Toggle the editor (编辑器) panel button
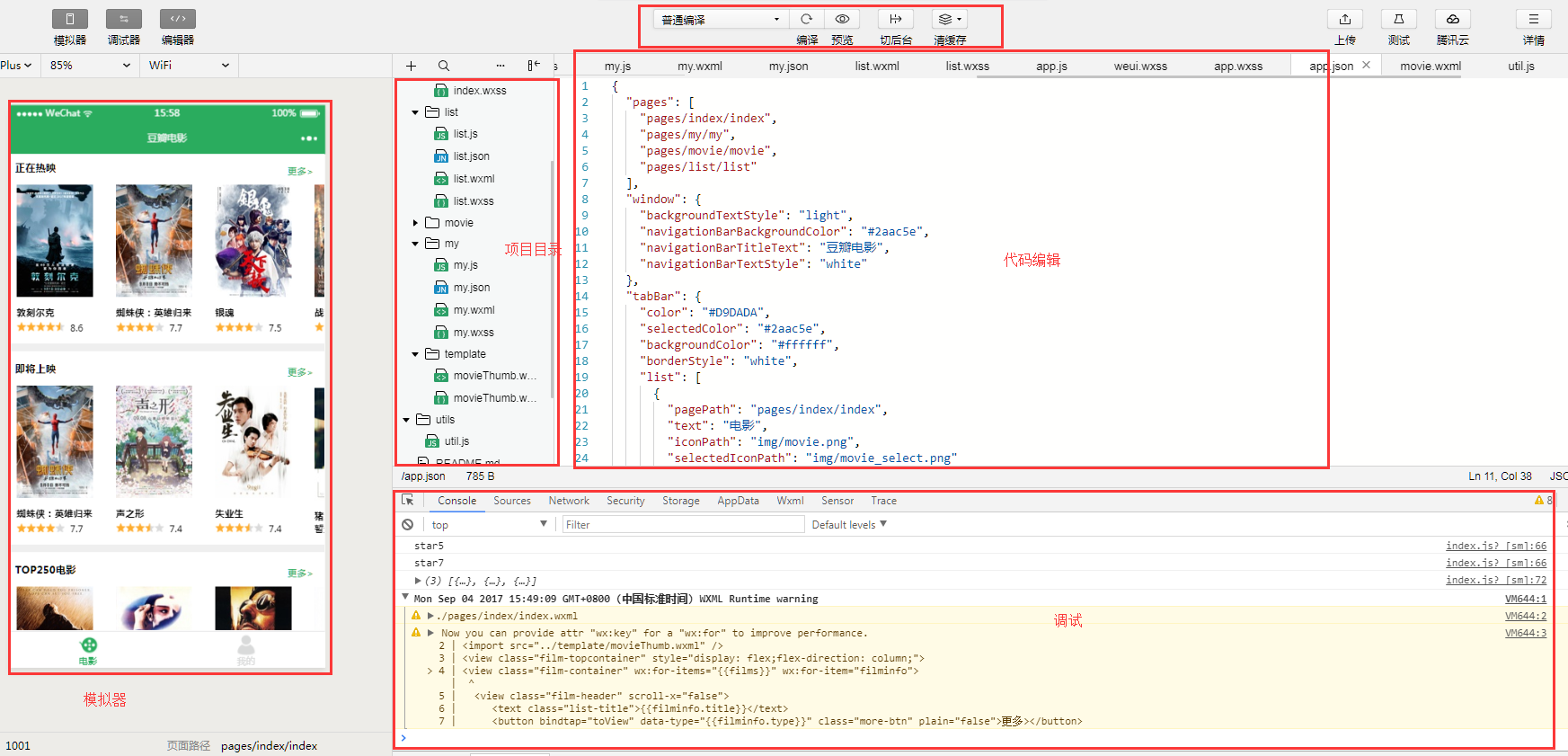1568x756 pixels. click(178, 19)
